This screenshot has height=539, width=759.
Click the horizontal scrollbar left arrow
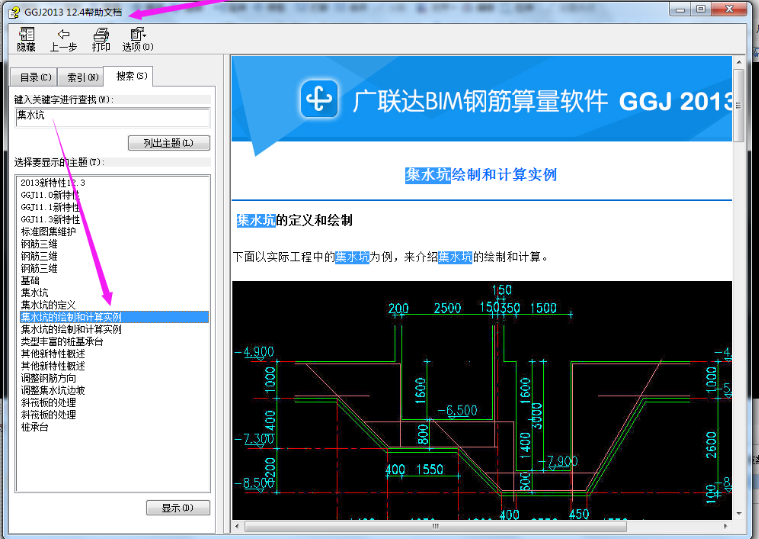pos(237,525)
